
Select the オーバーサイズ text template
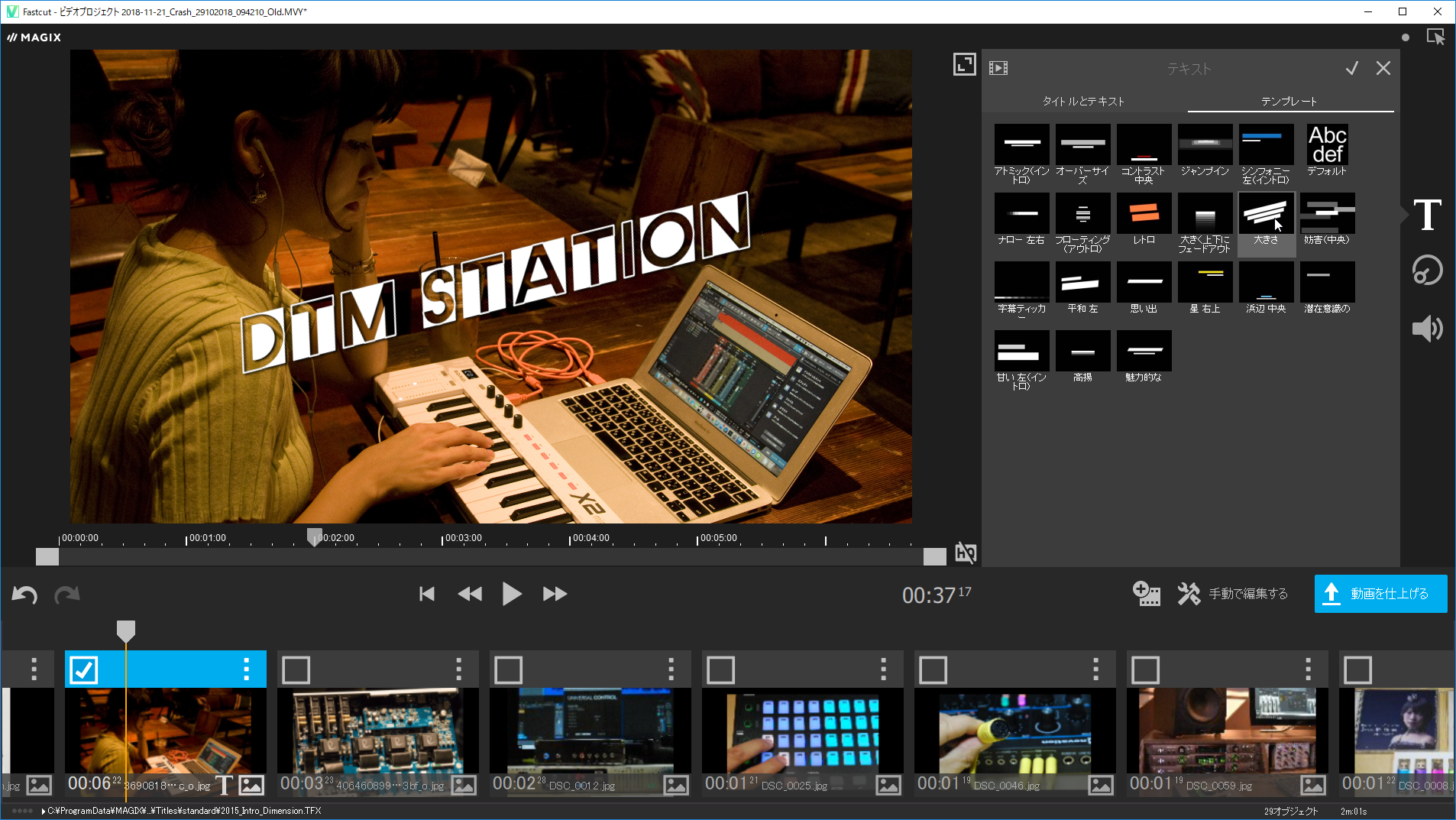click(1082, 154)
